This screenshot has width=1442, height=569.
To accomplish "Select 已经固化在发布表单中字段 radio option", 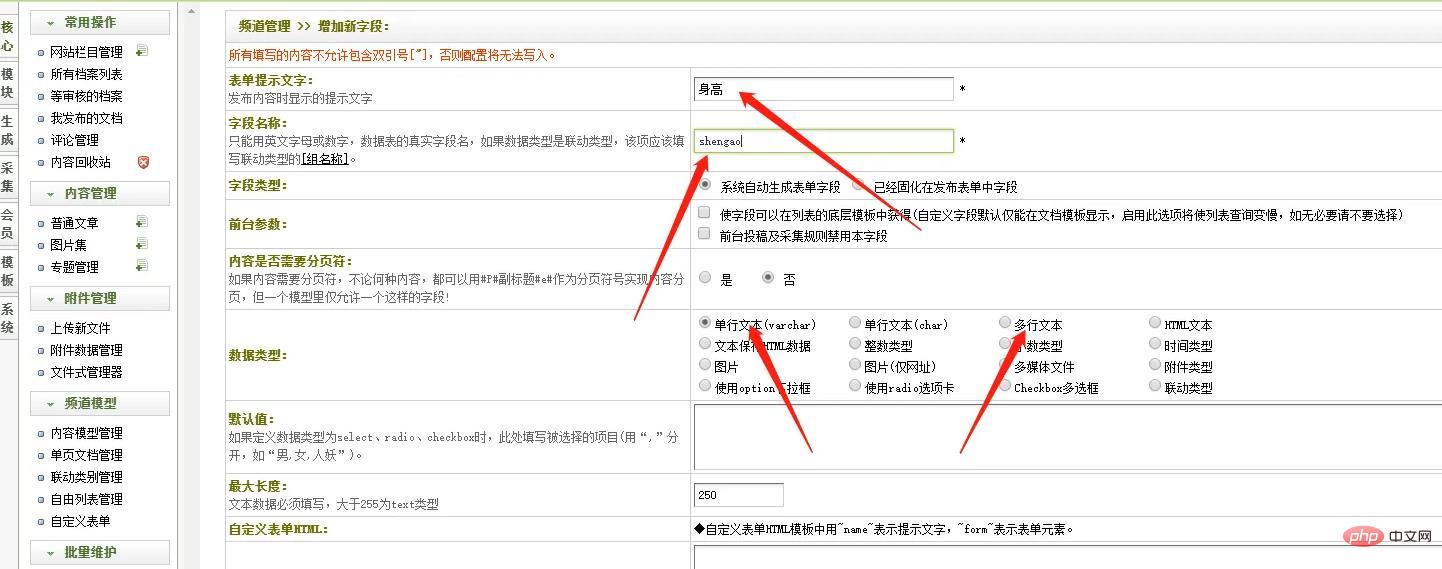I will pyautogui.click(x=859, y=185).
